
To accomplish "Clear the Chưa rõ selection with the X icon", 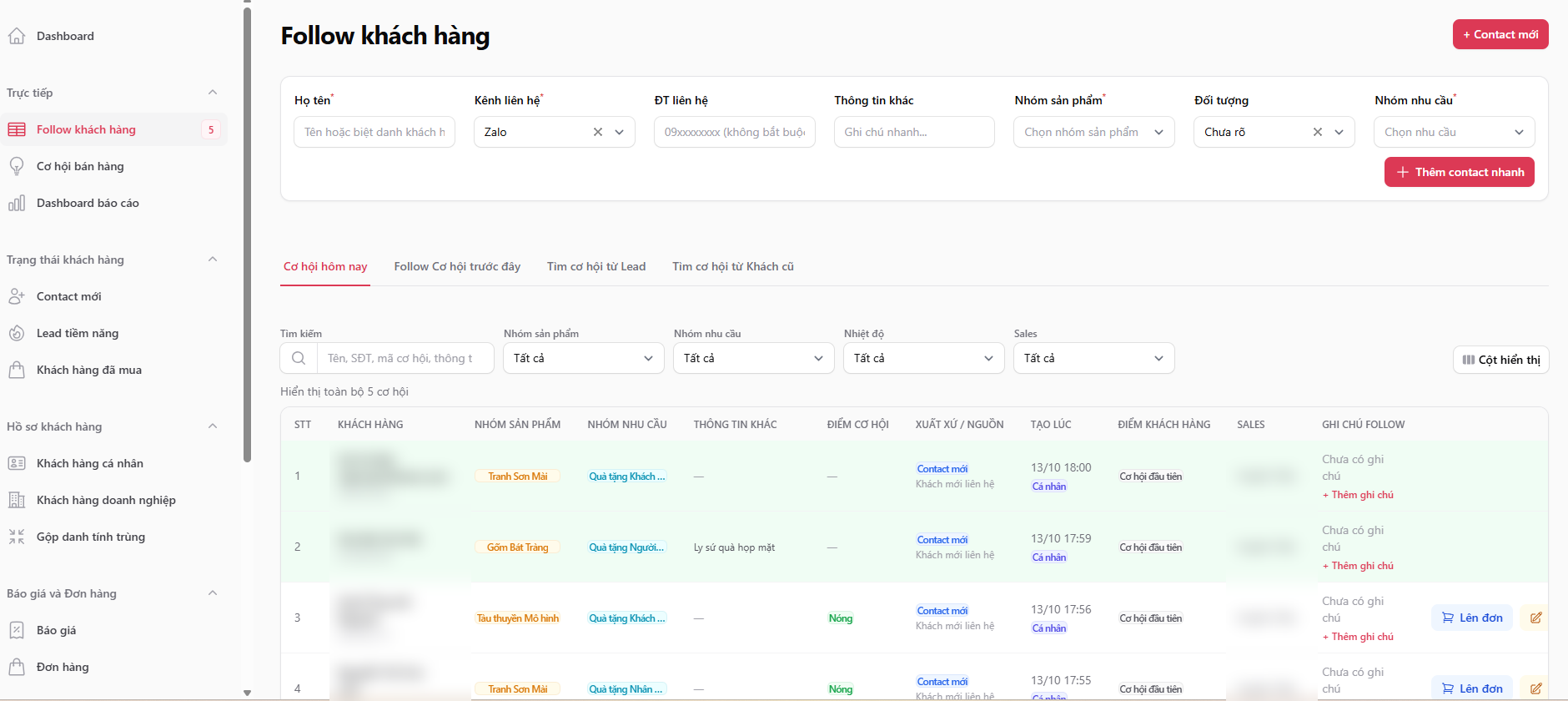I will coord(1318,132).
